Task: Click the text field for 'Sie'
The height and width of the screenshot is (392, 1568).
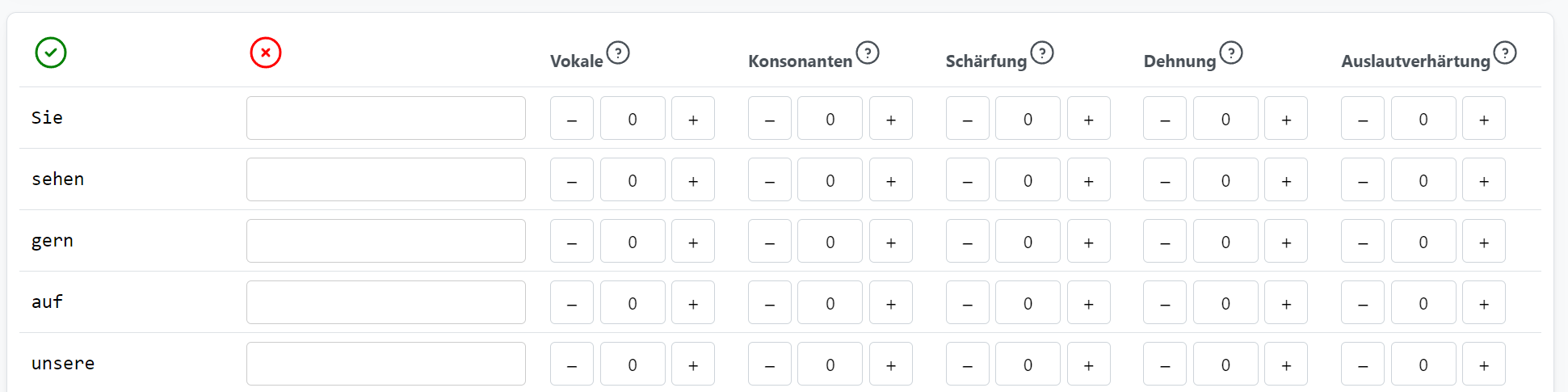Action: click(386, 118)
